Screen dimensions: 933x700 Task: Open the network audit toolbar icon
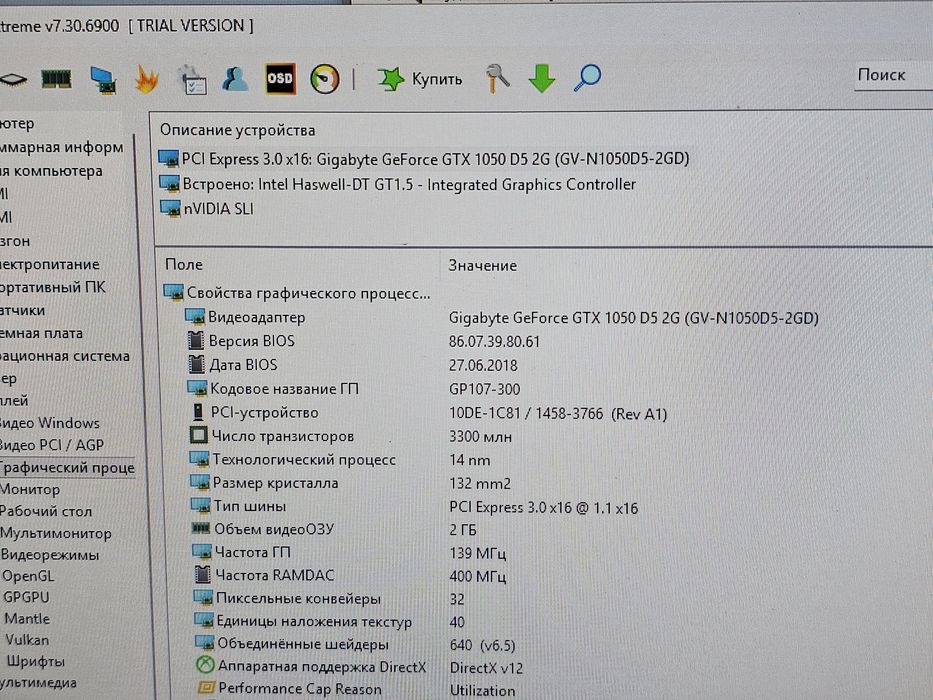(103, 80)
